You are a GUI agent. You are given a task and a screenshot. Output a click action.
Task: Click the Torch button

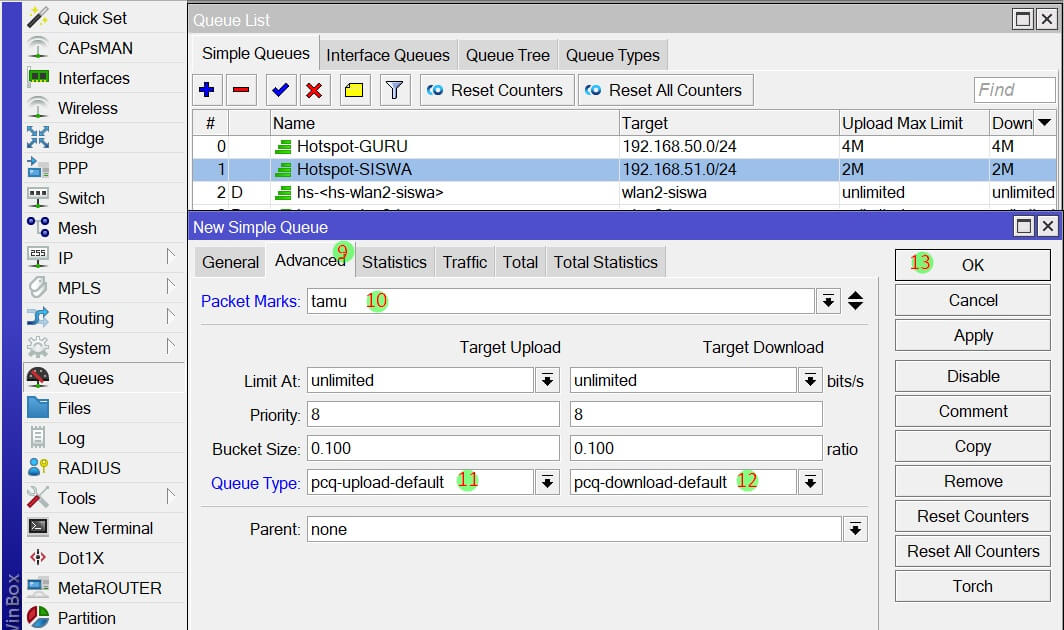pyautogui.click(x=972, y=586)
